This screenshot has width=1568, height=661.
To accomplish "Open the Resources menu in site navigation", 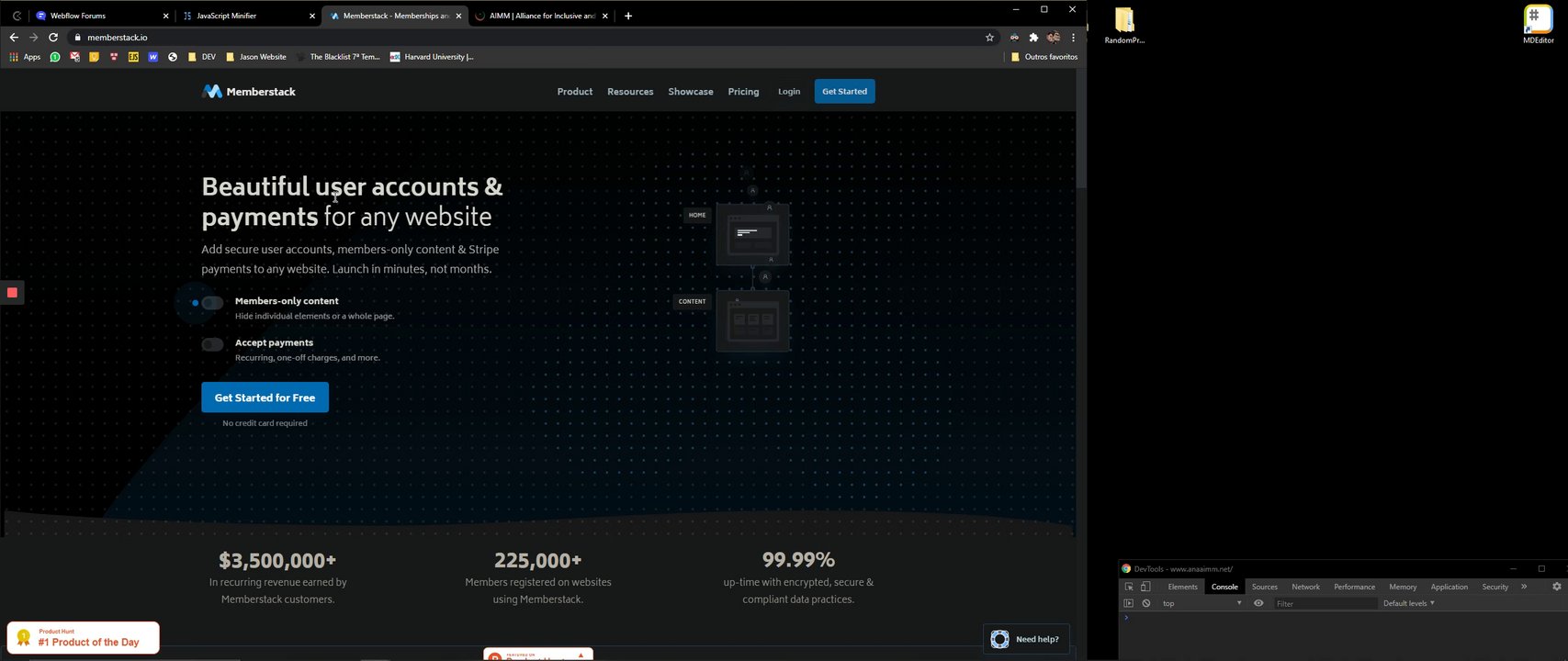I will 630,92.
